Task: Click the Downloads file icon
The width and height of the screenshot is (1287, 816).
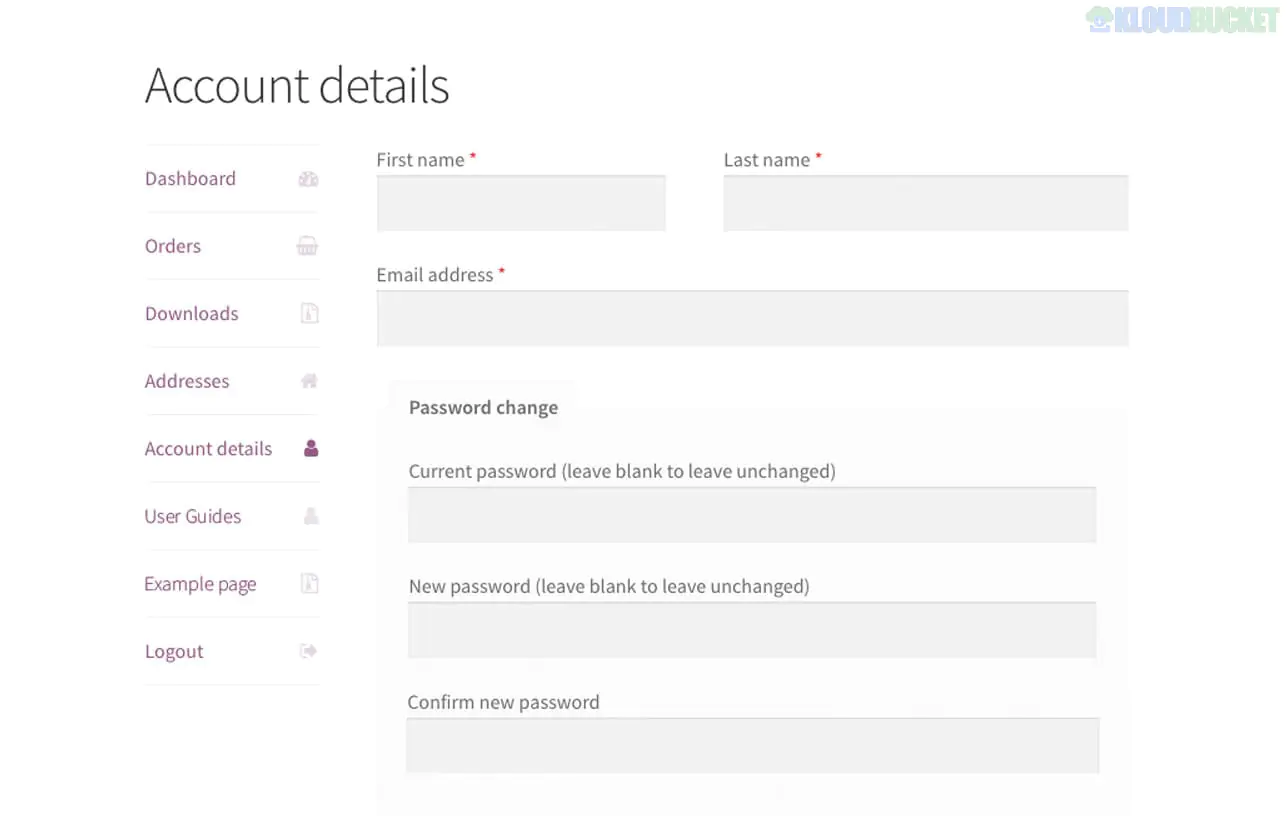Action: [x=310, y=314]
